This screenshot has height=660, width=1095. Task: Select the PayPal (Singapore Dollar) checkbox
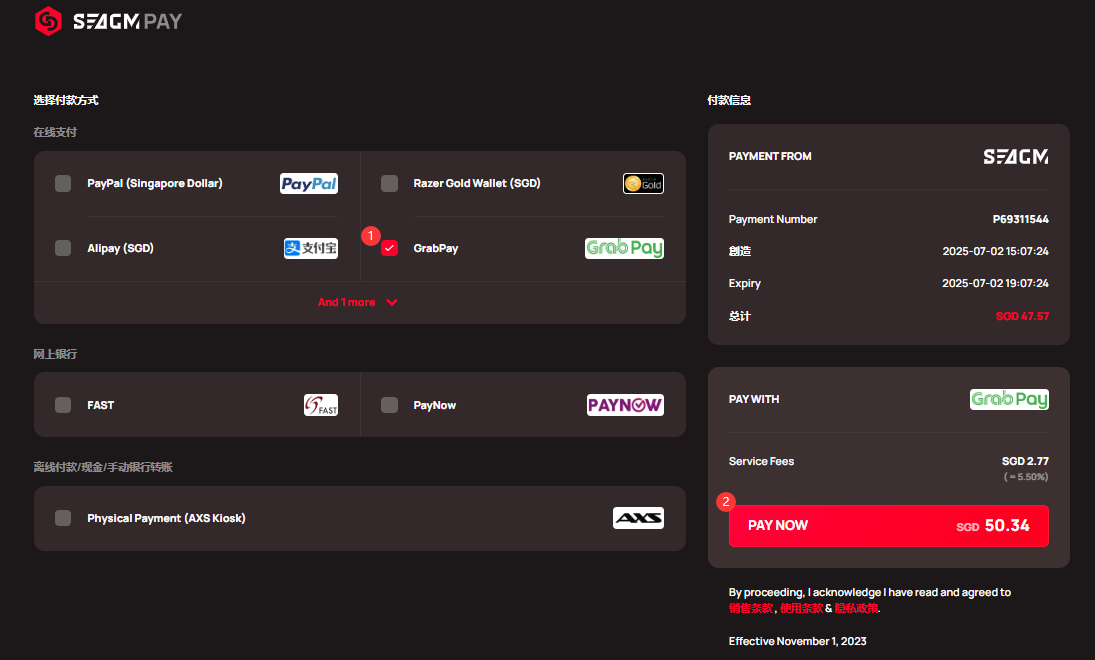pyautogui.click(x=63, y=184)
